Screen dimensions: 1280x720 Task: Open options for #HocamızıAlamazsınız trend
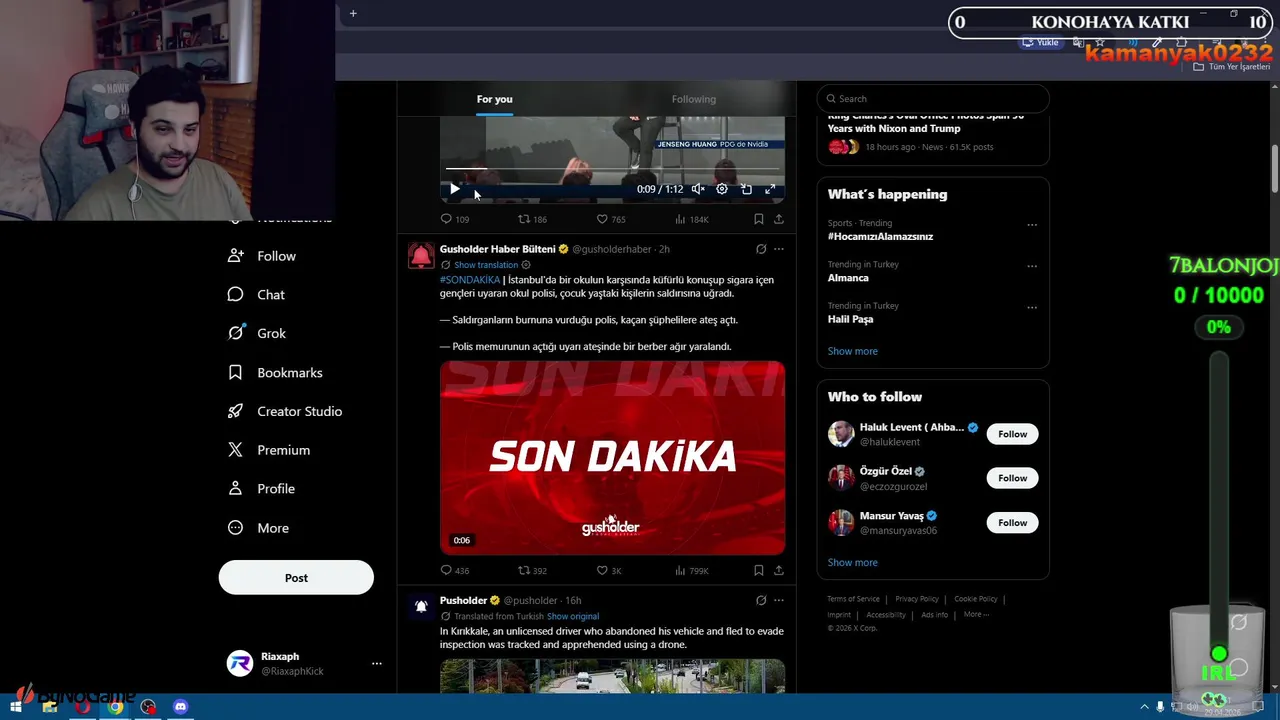(x=1032, y=225)
